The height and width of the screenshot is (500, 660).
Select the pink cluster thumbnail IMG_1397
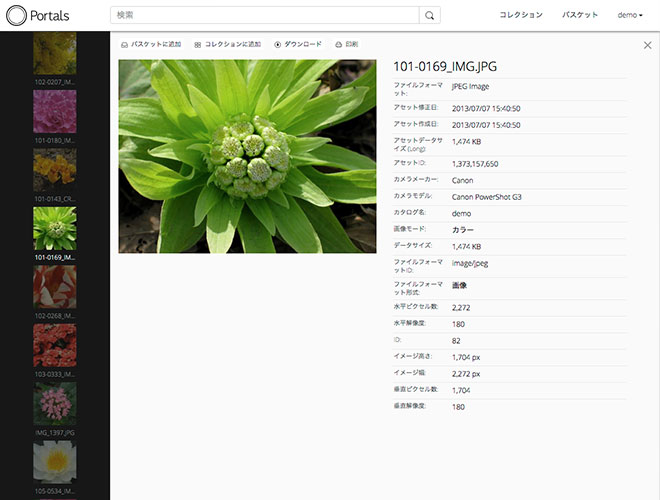tap(55, 404)
